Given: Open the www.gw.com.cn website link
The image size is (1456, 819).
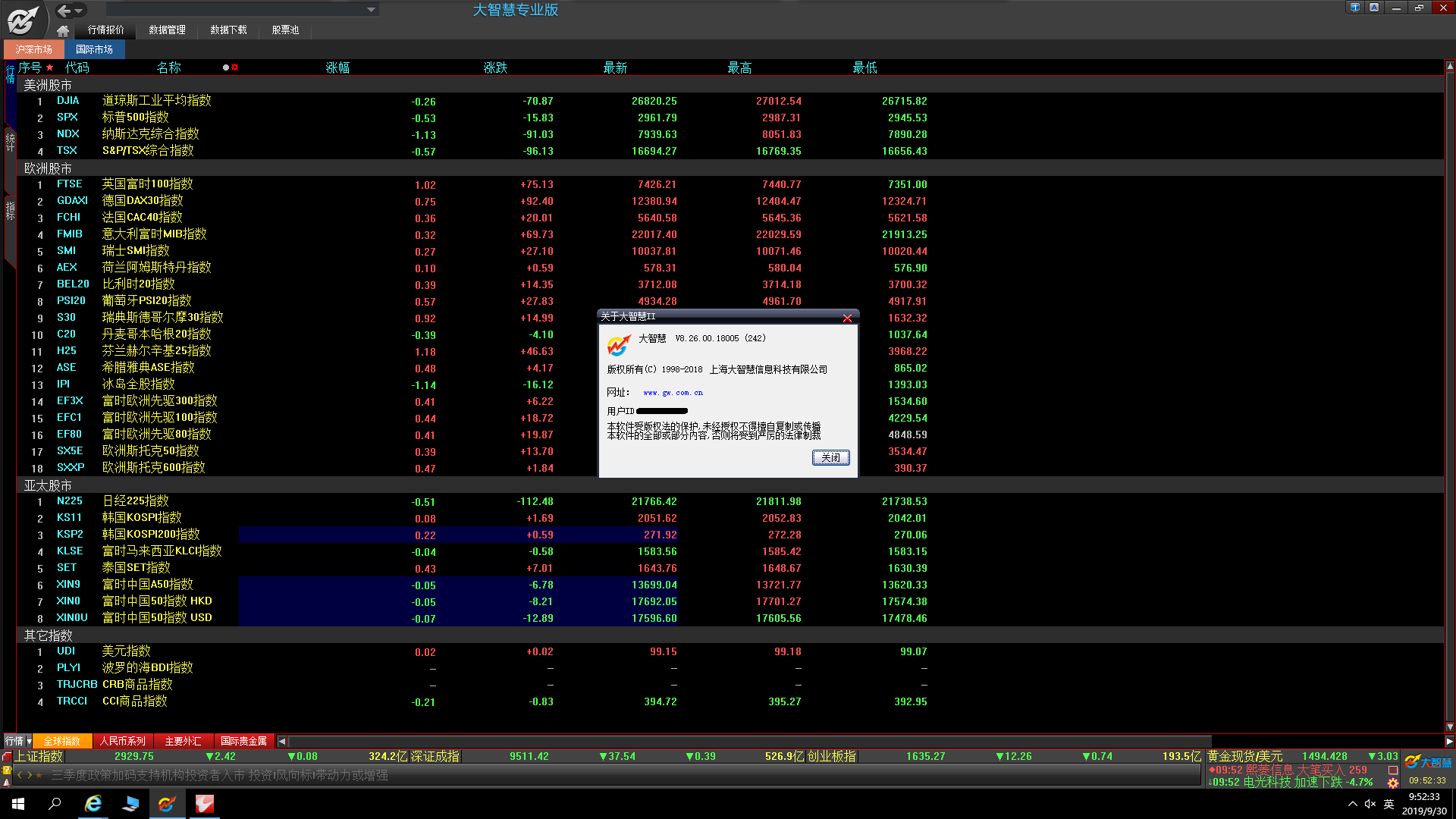Looking at the screenshot, I should [673, 393].
